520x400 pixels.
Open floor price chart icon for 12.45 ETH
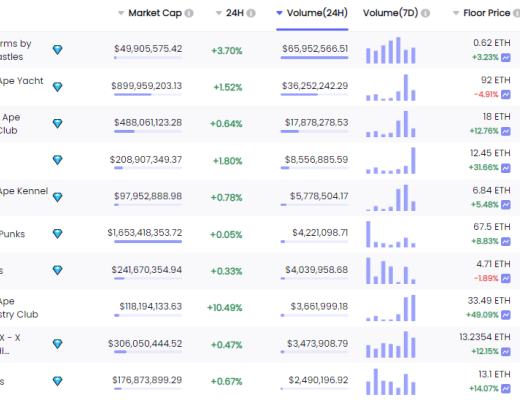tap(506, 168)
